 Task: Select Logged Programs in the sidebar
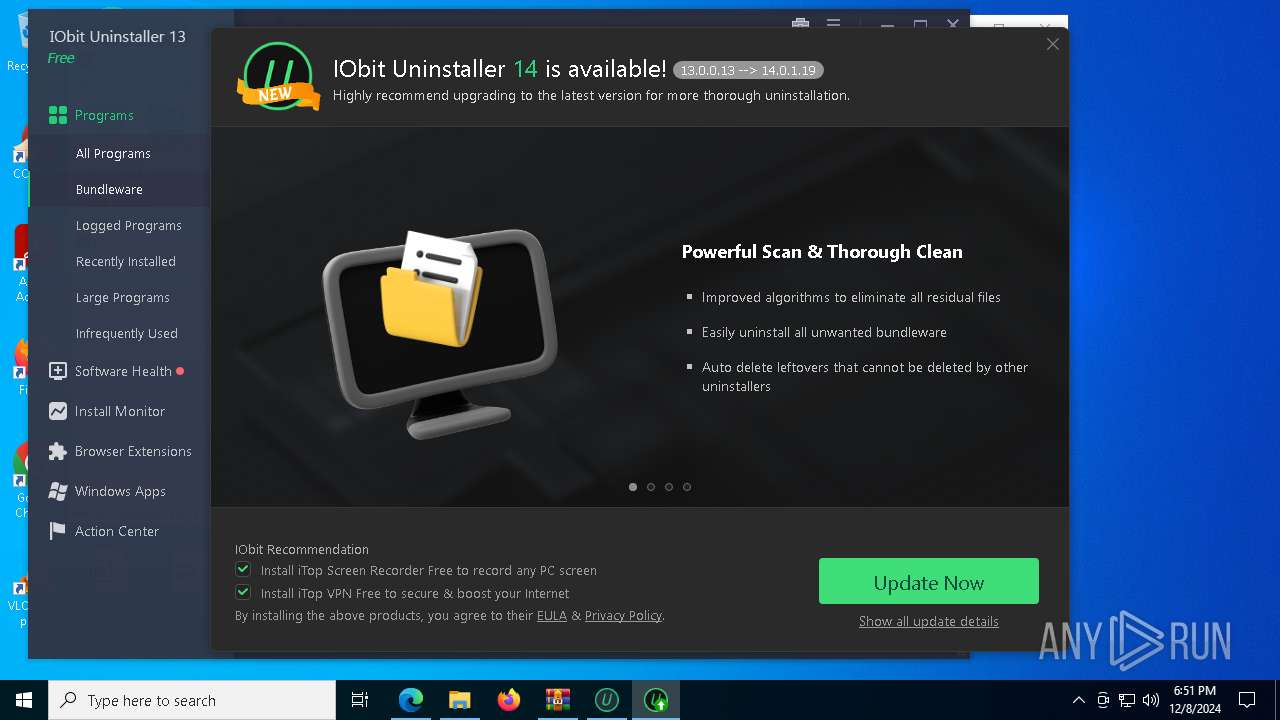click(128, 225)
